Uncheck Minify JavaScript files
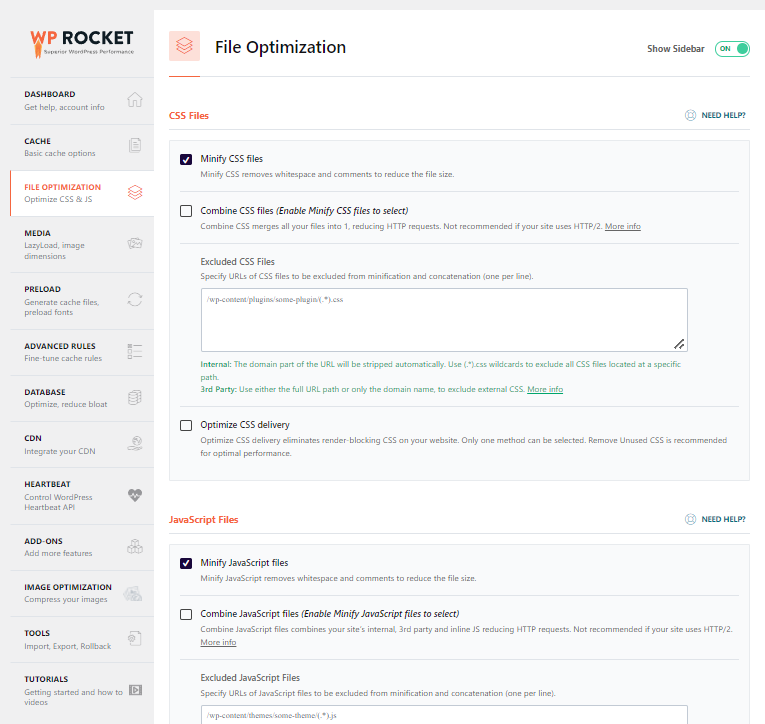The height and width of the screenshot is (724, 765). [186, 563]
